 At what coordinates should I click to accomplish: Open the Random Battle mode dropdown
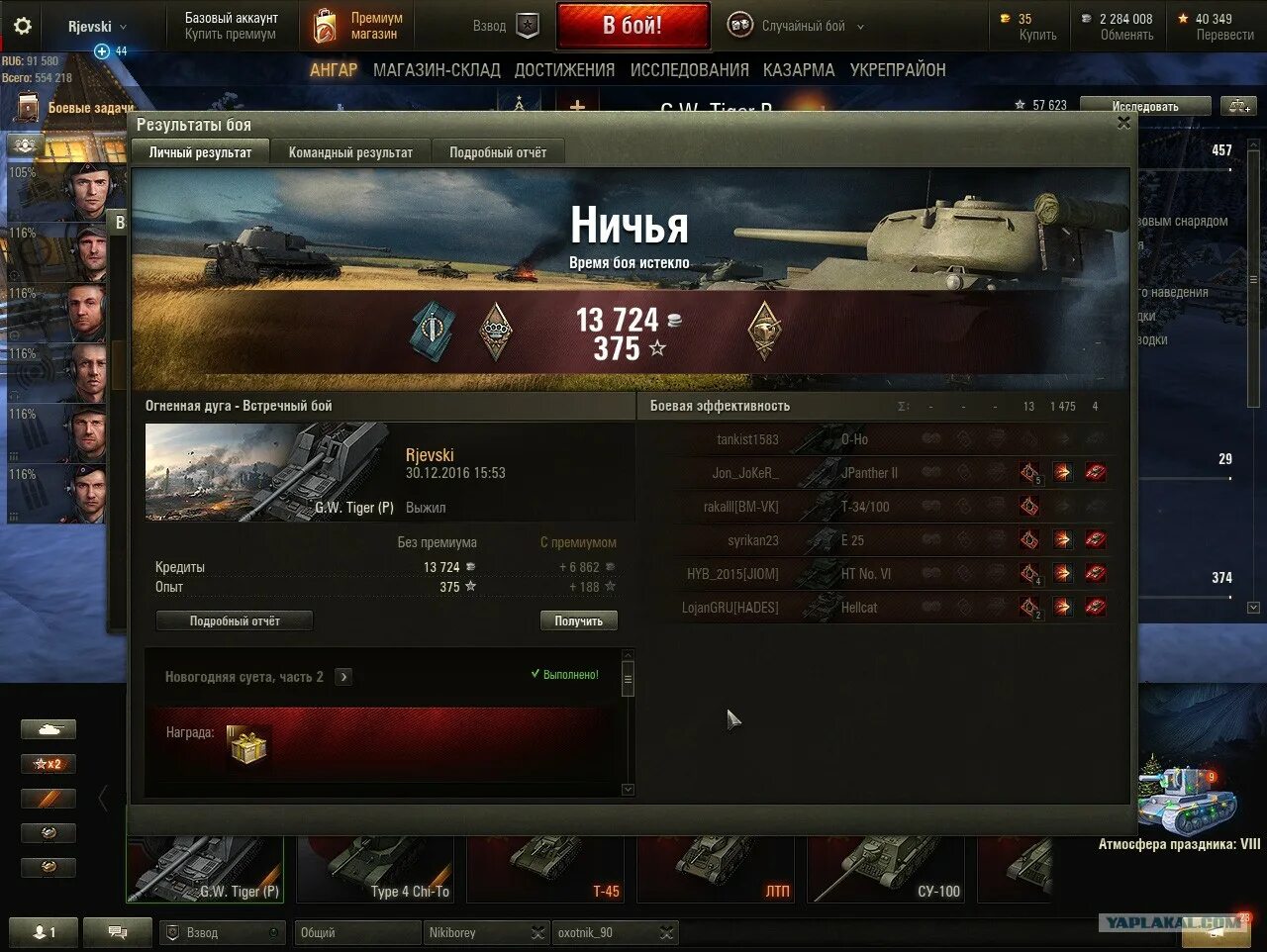click(797, 27)
